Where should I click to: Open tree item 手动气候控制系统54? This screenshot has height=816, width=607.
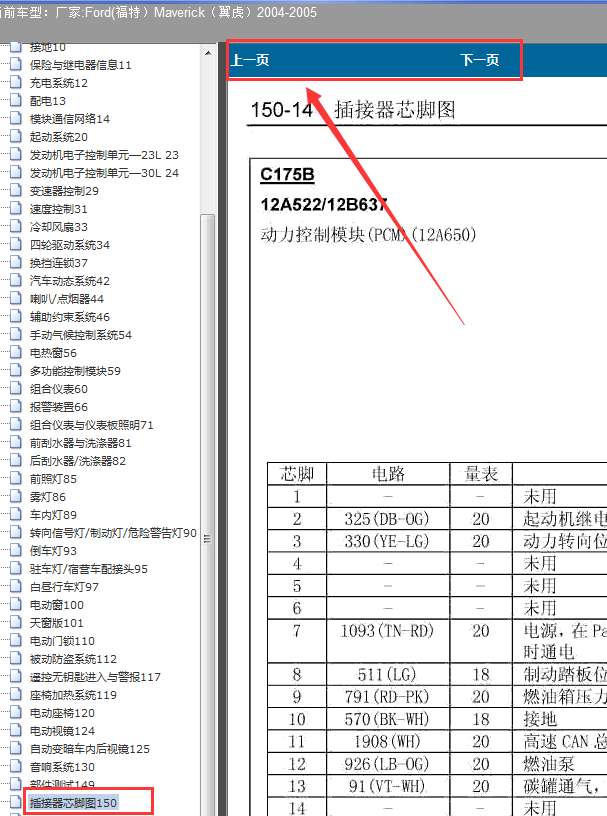pos(81,335)
